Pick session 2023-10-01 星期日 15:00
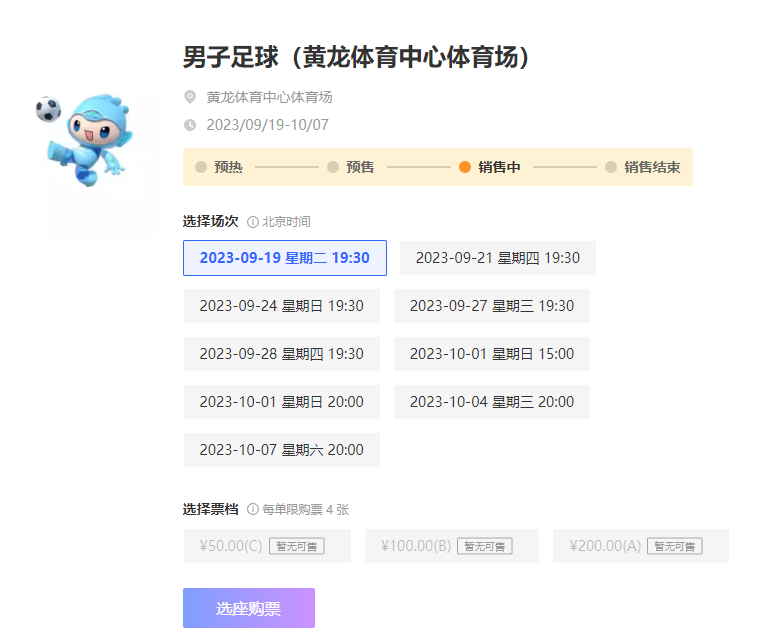Screen dimensions: 777x631 (x=492, y=354)
